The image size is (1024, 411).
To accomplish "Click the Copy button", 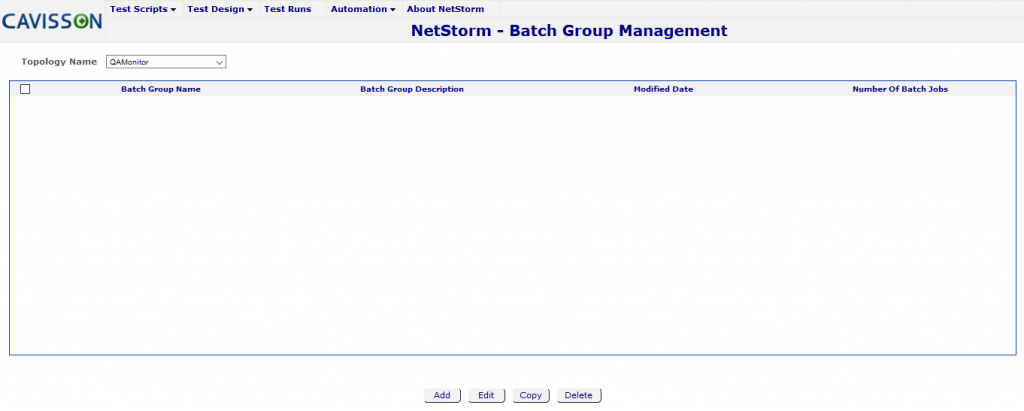I will [531, 395].
